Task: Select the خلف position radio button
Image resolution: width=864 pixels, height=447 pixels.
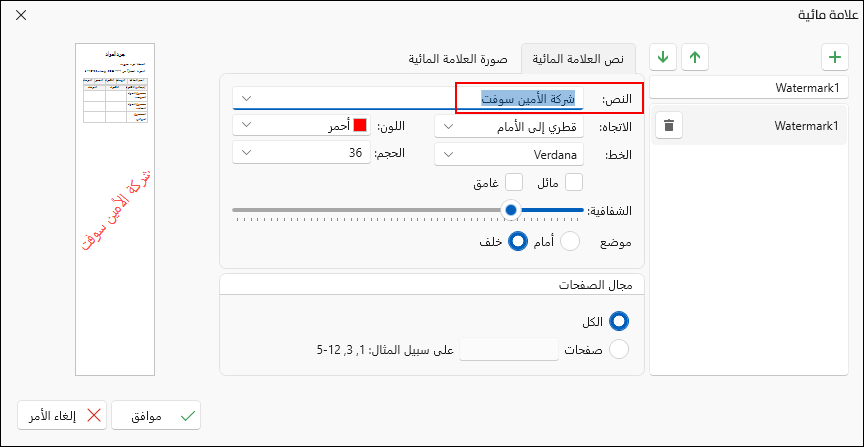Action: (x=517, y=242)
